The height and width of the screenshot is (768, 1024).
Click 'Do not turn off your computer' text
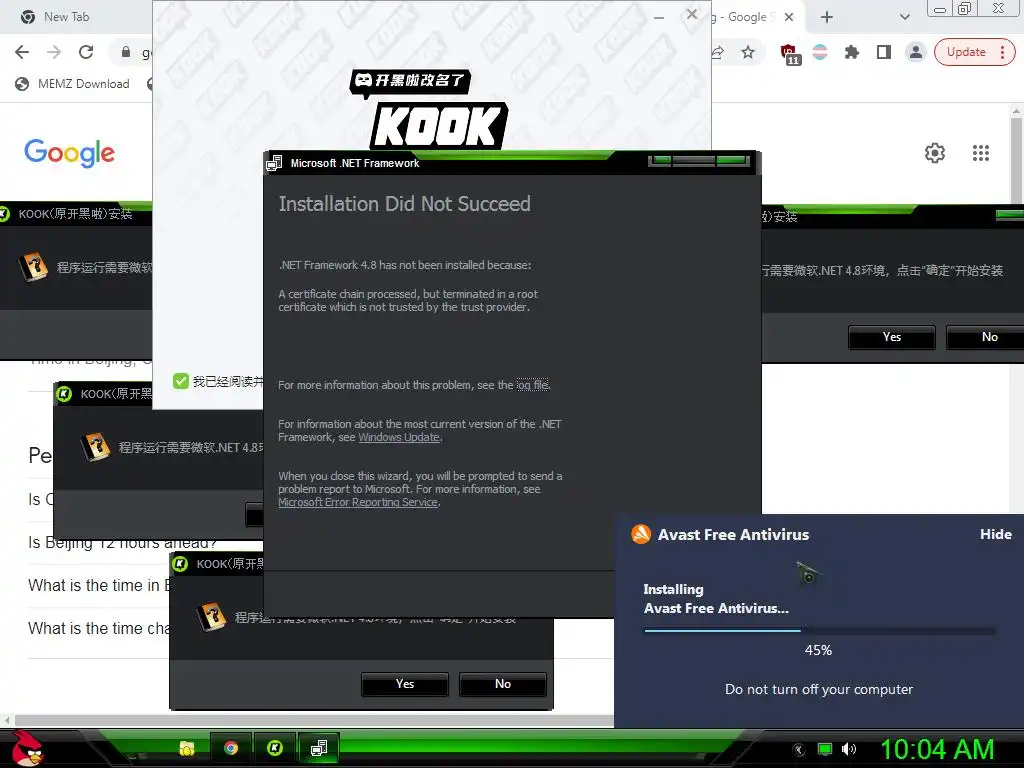pyautogui.click(x=819, y=690)
